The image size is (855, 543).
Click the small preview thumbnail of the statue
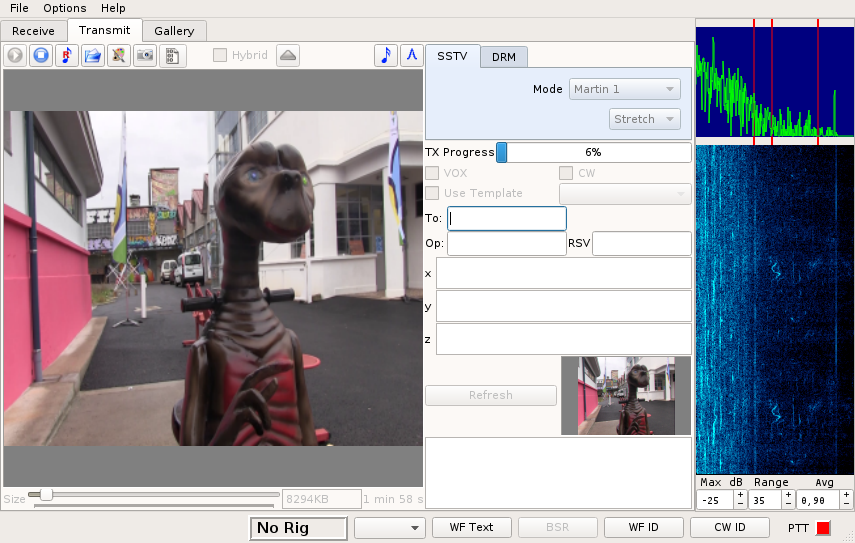626,396
